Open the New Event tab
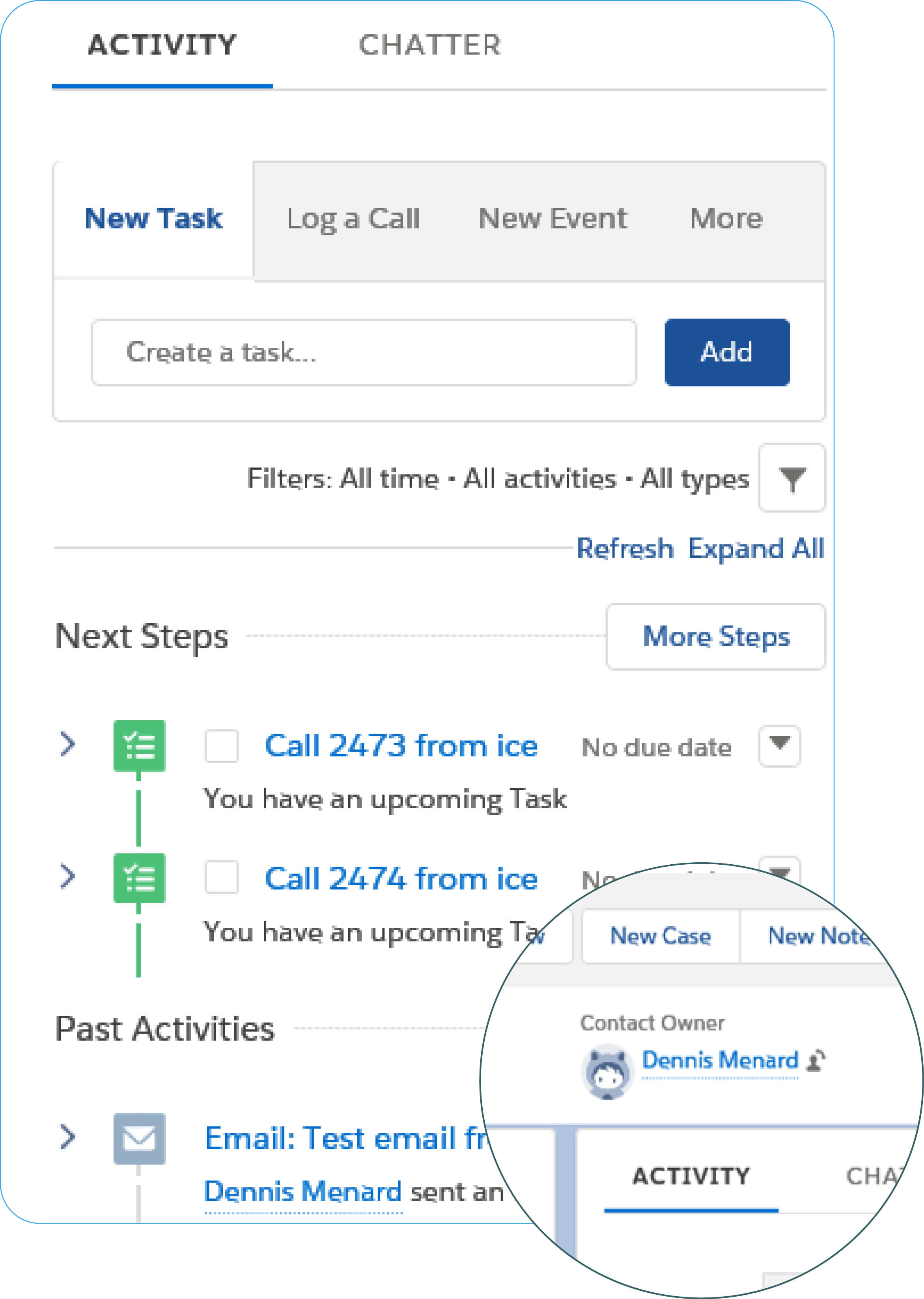Viewport: 924px width, 1299px height. point(553,219)
